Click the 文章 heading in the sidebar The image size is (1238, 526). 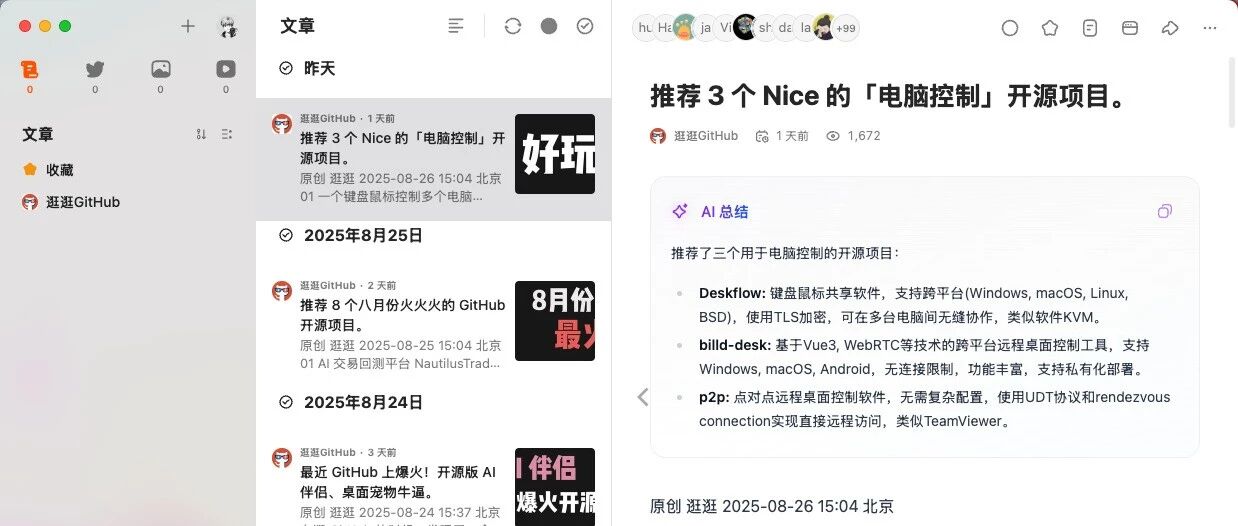(38, 134)
